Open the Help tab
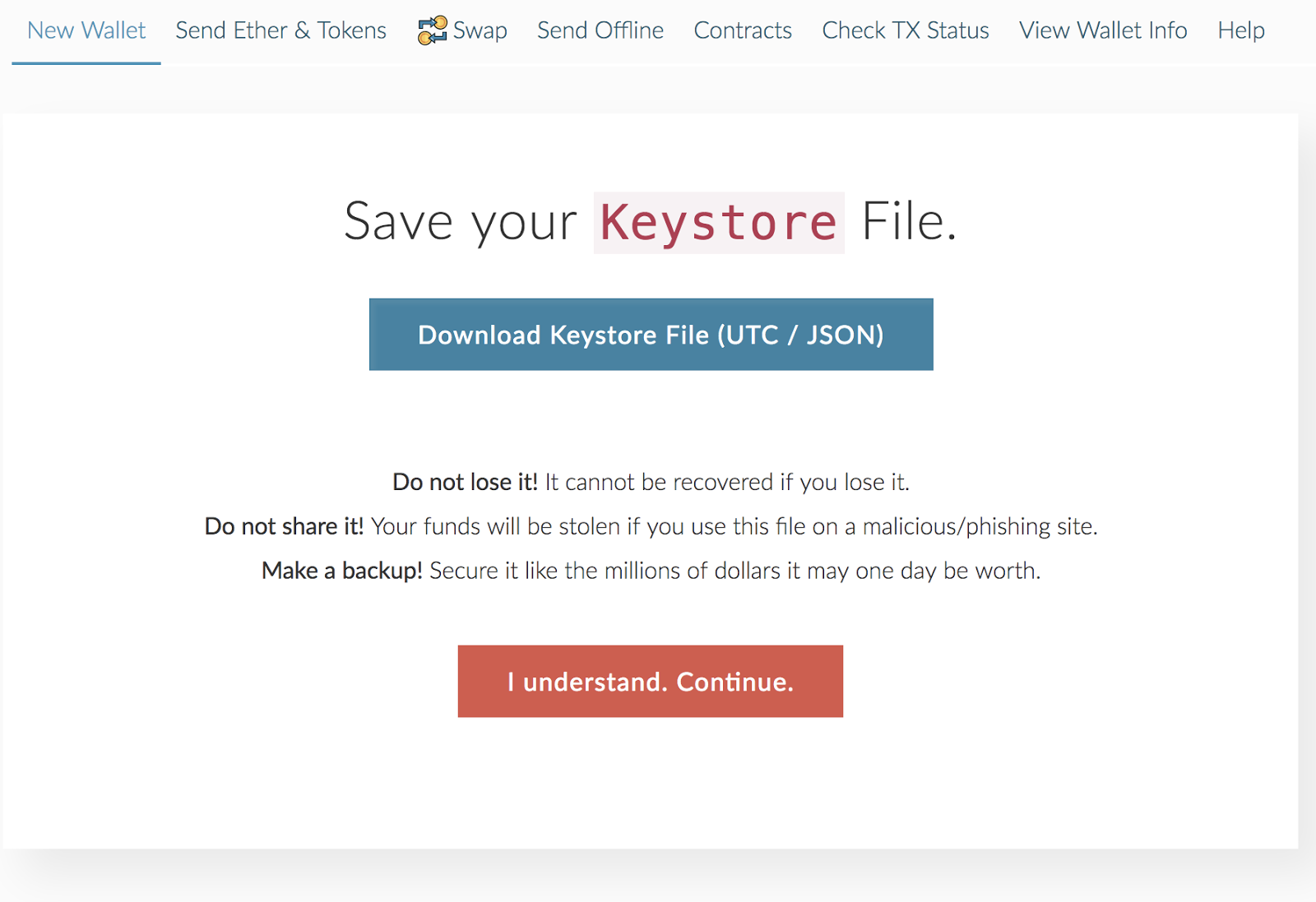 [1241, 30]
